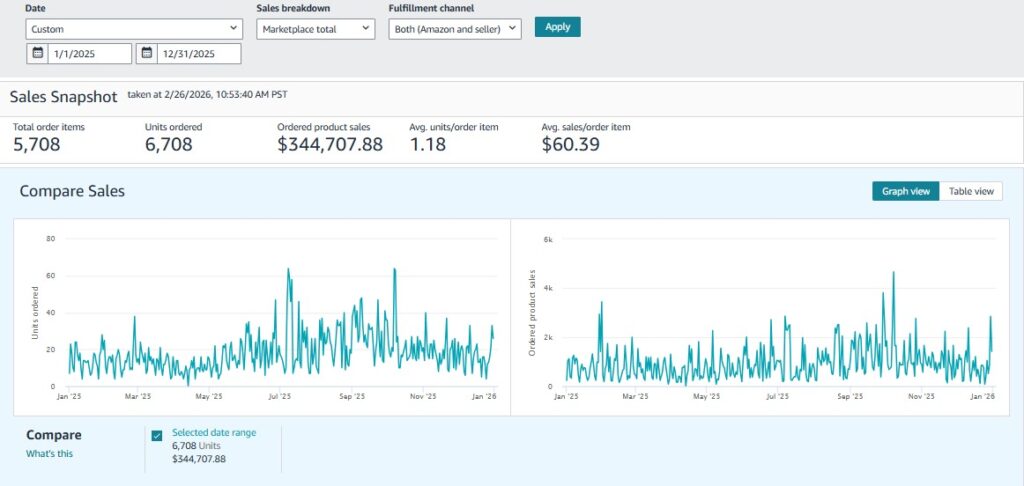The height and width of the screenshot is (486, 1024).
Task: Open the start date calendar icon
Action: [x=38, y=53]
